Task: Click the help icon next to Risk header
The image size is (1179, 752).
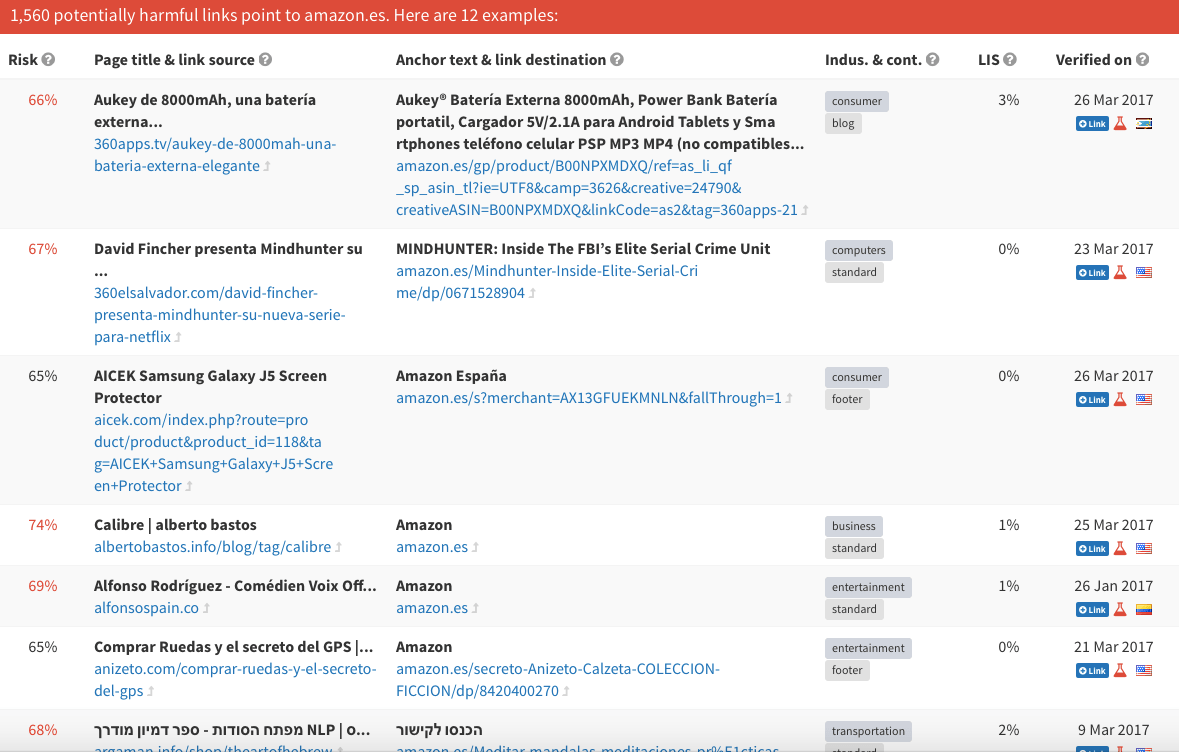Action: coord(49,60)
